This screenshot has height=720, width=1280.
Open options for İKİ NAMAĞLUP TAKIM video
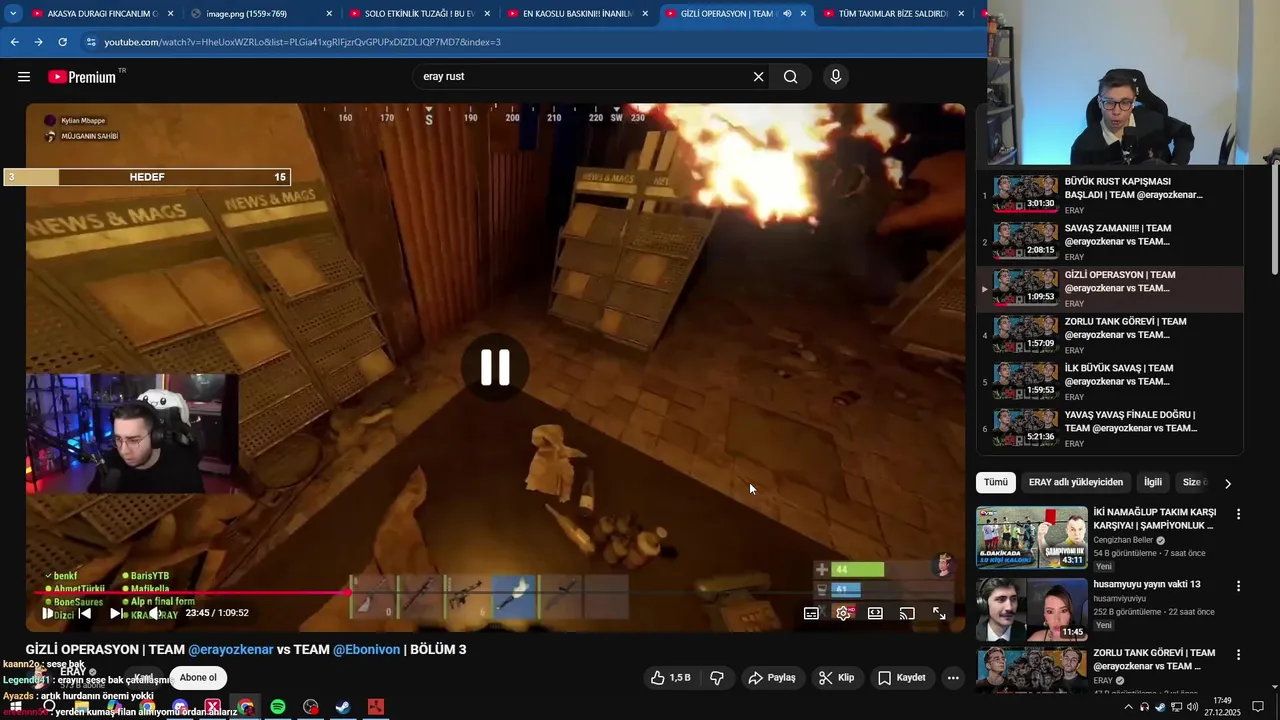1238,514
